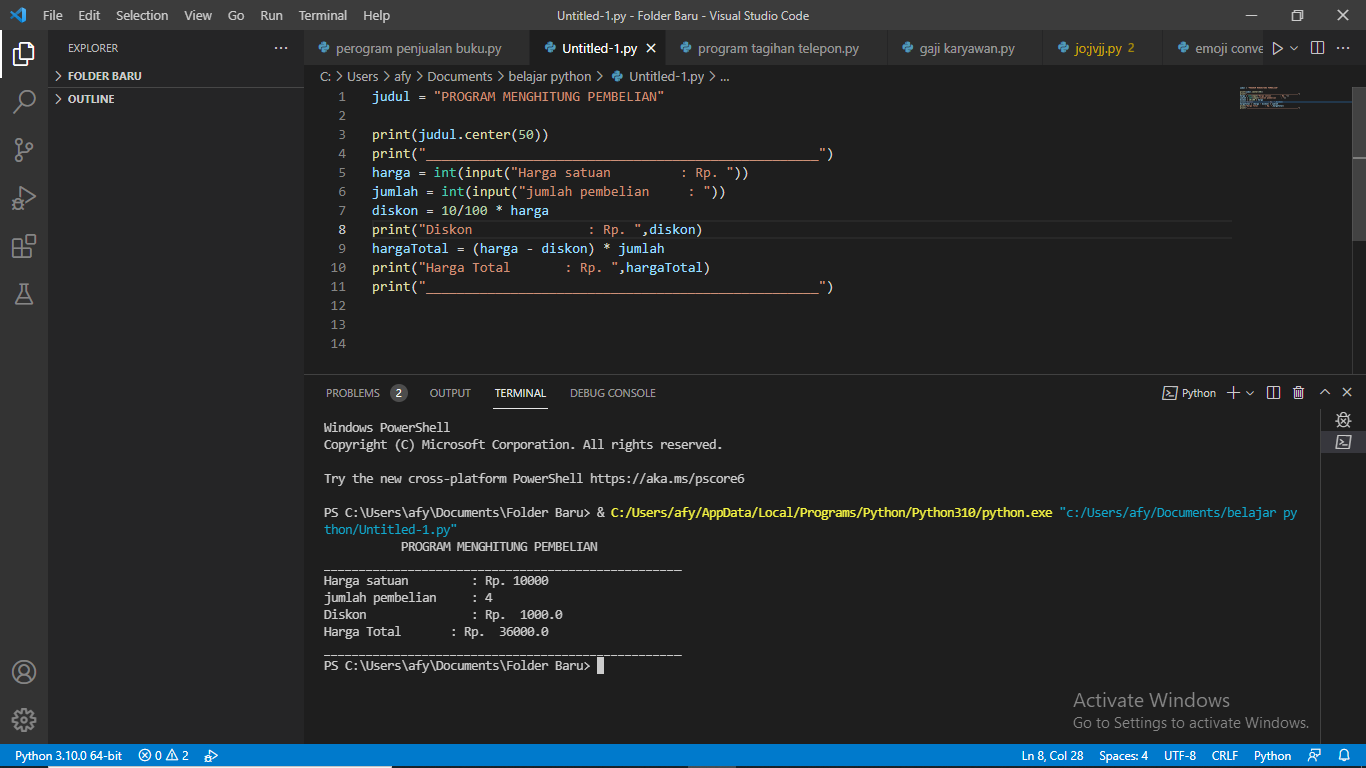Close the Untitled-1.py tab
This screenshot has width=1366, height=768.
pyautogui.click(x=651, y=48)
